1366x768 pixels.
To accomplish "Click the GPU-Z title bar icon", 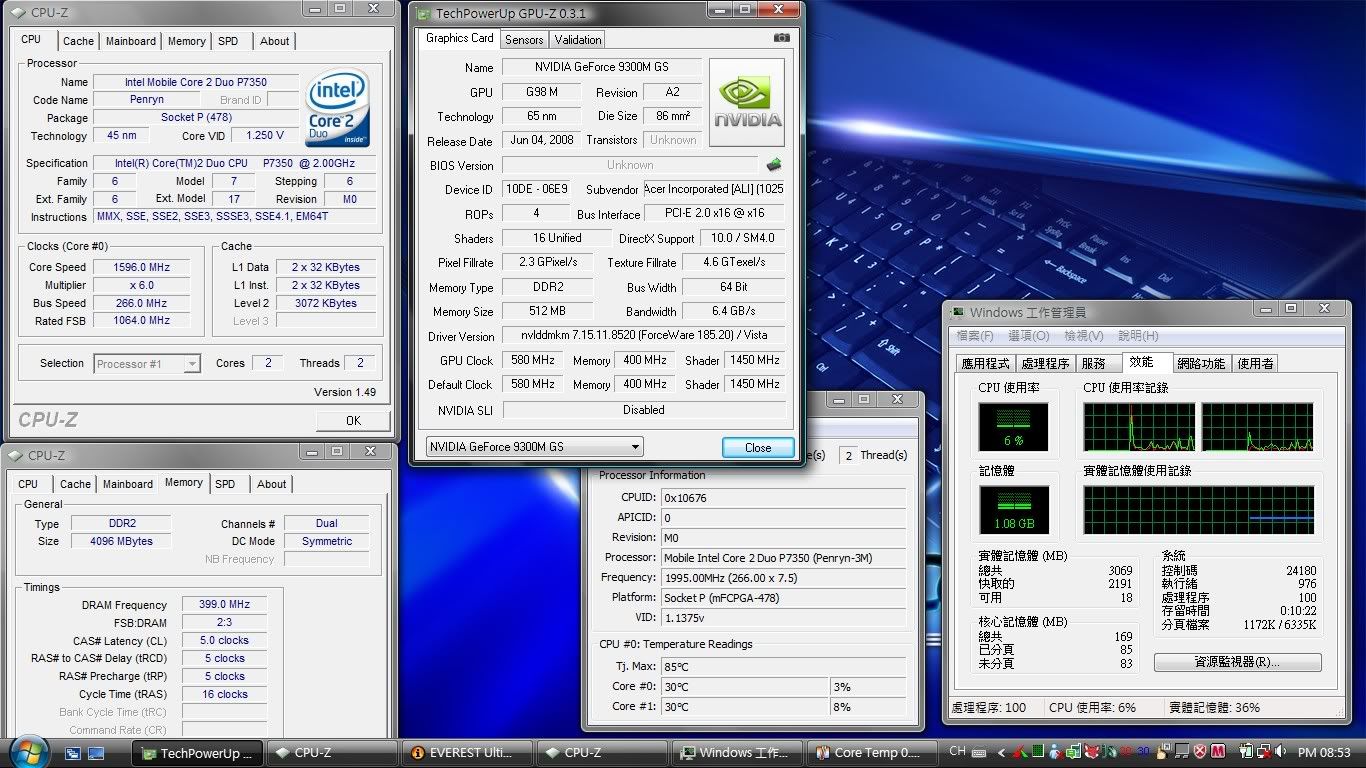I will [x=424, y=14].
